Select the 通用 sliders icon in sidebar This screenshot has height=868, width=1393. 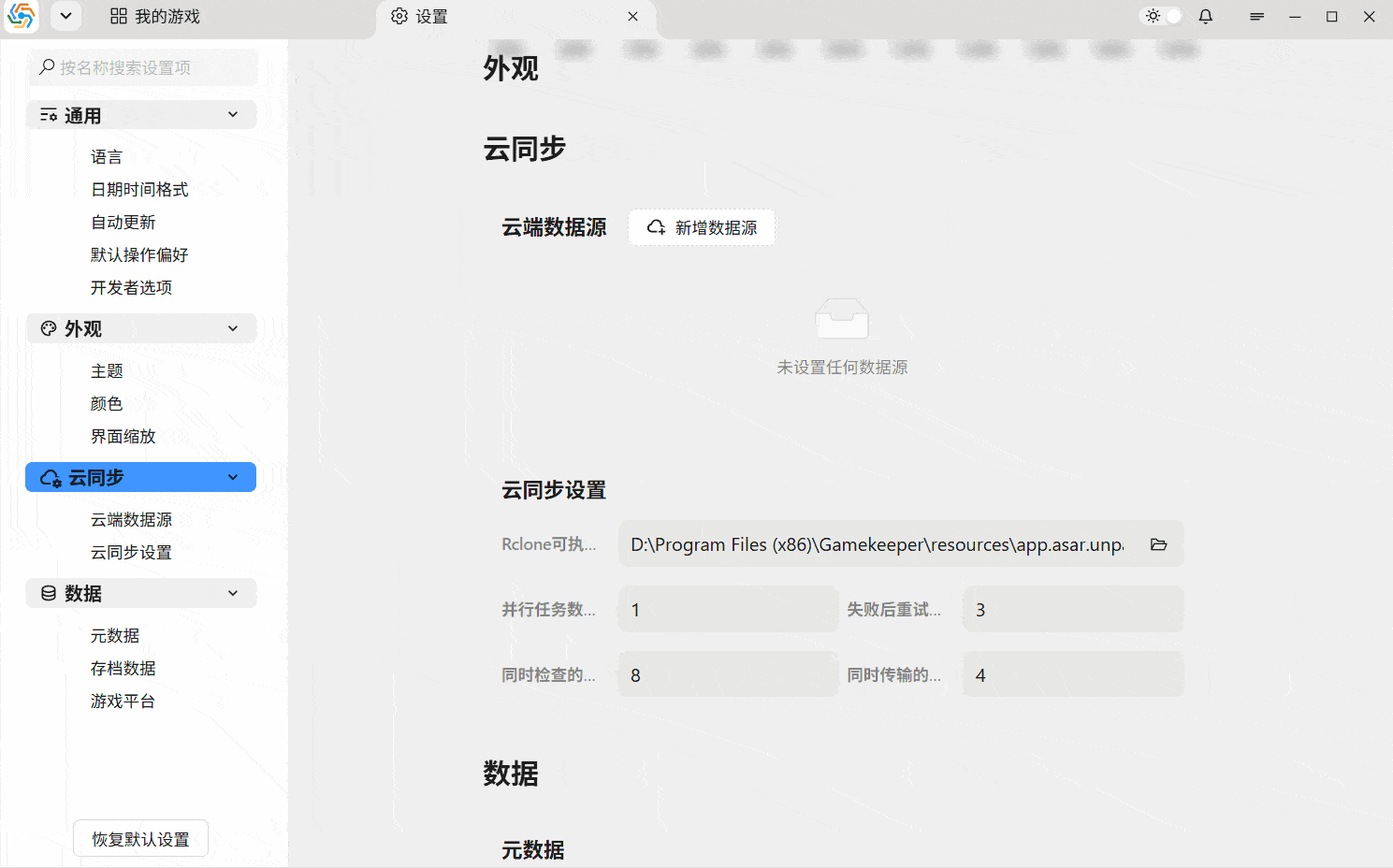click(49, 114)
